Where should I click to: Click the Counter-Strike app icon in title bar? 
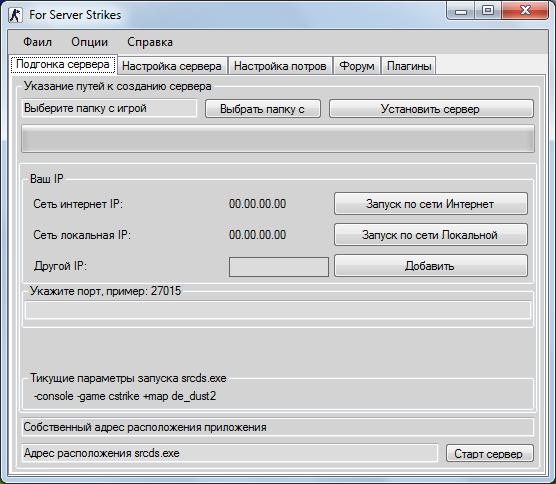16,15
